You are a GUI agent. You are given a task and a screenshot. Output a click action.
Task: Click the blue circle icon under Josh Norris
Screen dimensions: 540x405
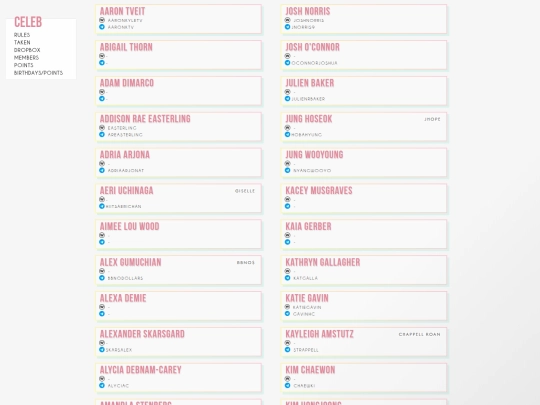(x=288, y=27)
